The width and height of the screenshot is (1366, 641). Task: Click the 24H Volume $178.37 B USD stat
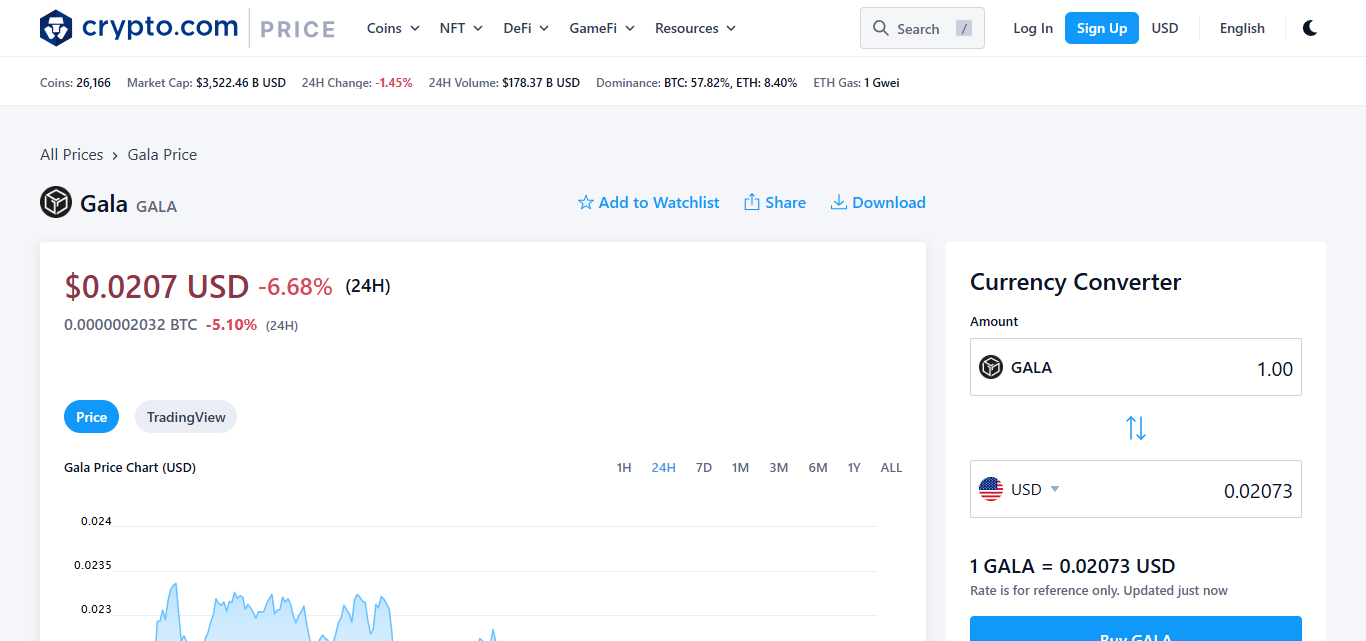(x=504, y=83)
